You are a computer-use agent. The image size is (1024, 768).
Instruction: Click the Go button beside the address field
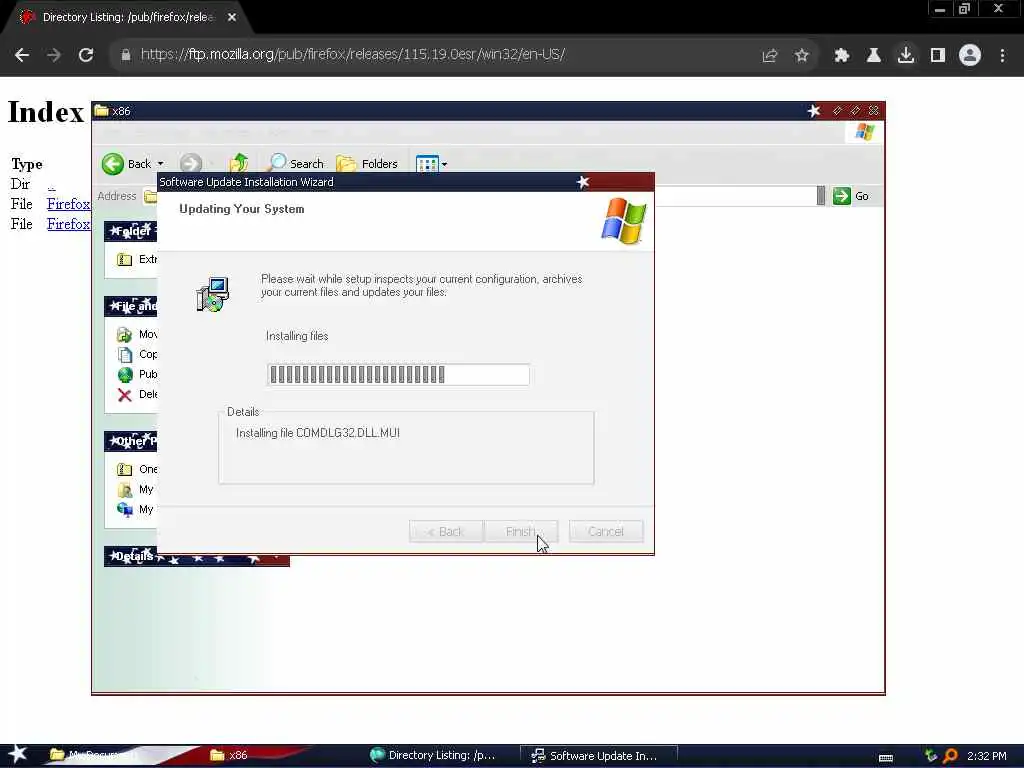tap(851, 196)
